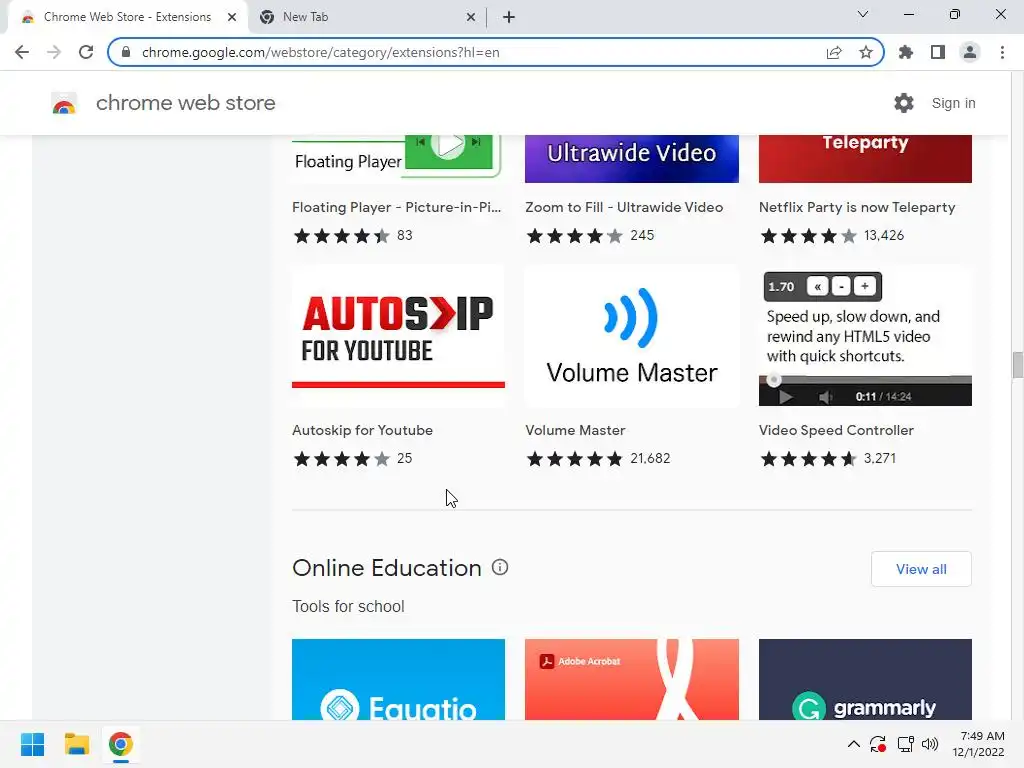The width and height of the screenshot is (1024, 768).
Task: Click the chrome web store logo
Action: click(x=64, y=103)
